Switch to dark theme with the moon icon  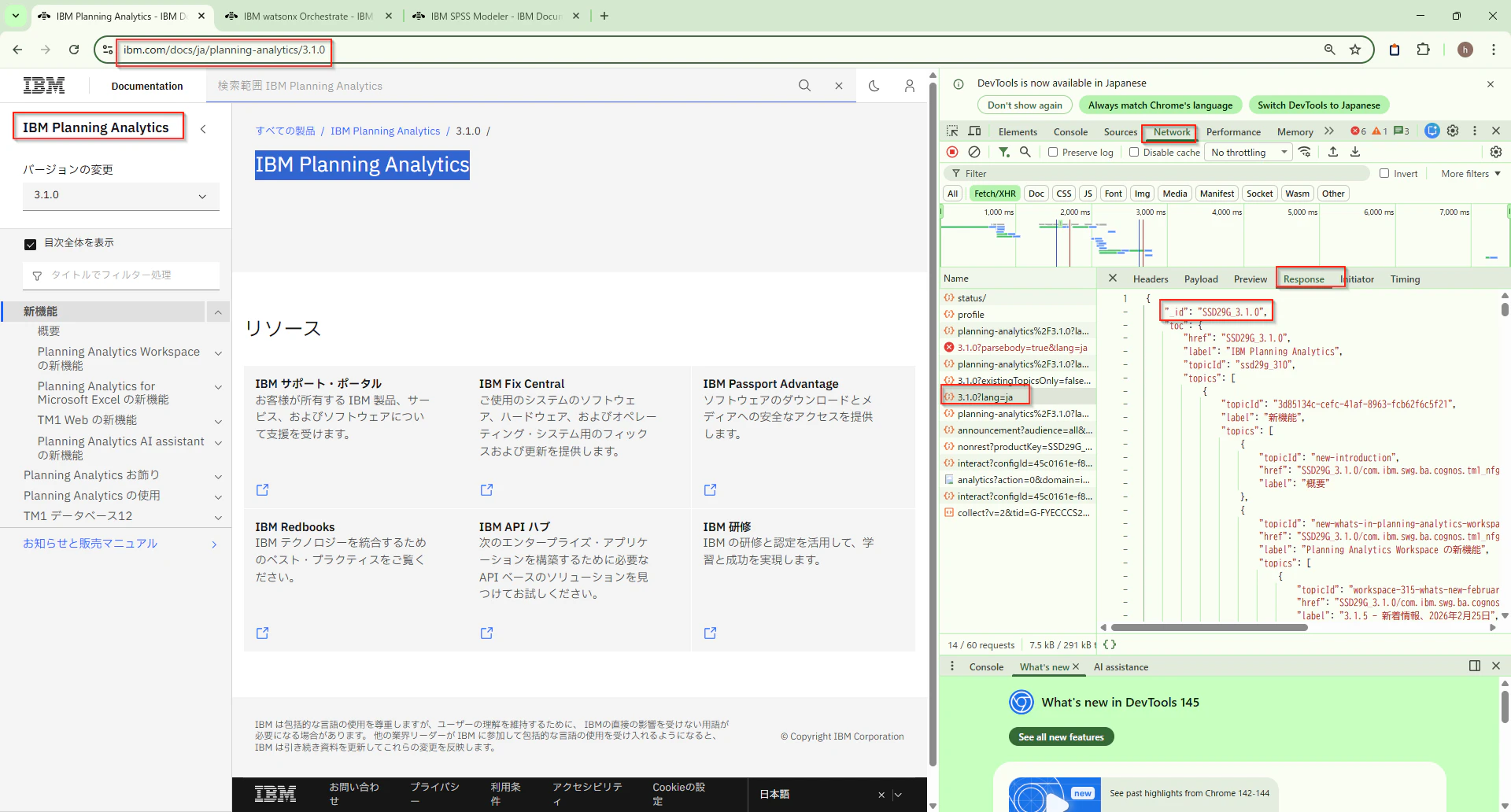pos(874,86)
